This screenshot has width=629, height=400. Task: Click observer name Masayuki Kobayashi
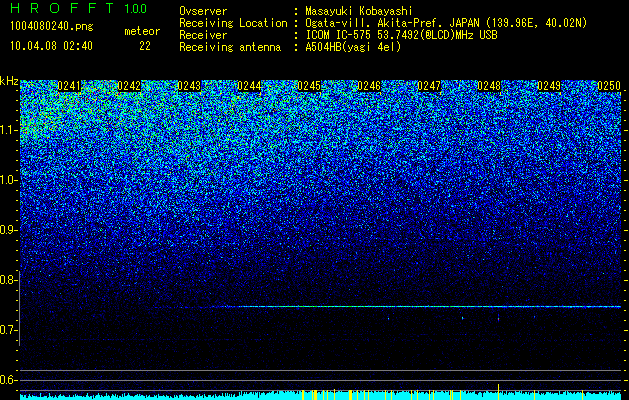(x=359, y=11)
